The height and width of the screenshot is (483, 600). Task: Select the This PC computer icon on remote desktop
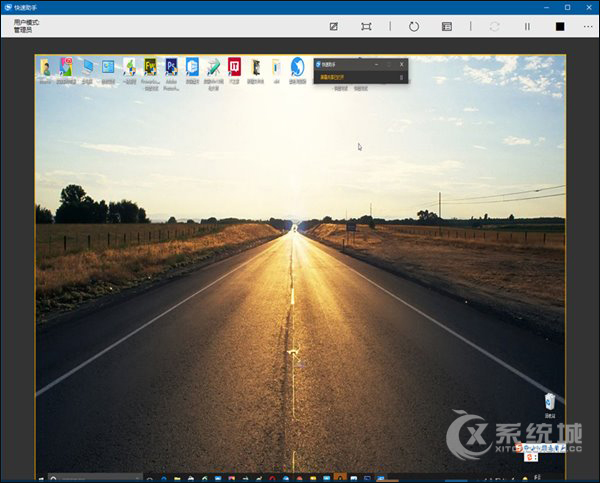[87, 67]
